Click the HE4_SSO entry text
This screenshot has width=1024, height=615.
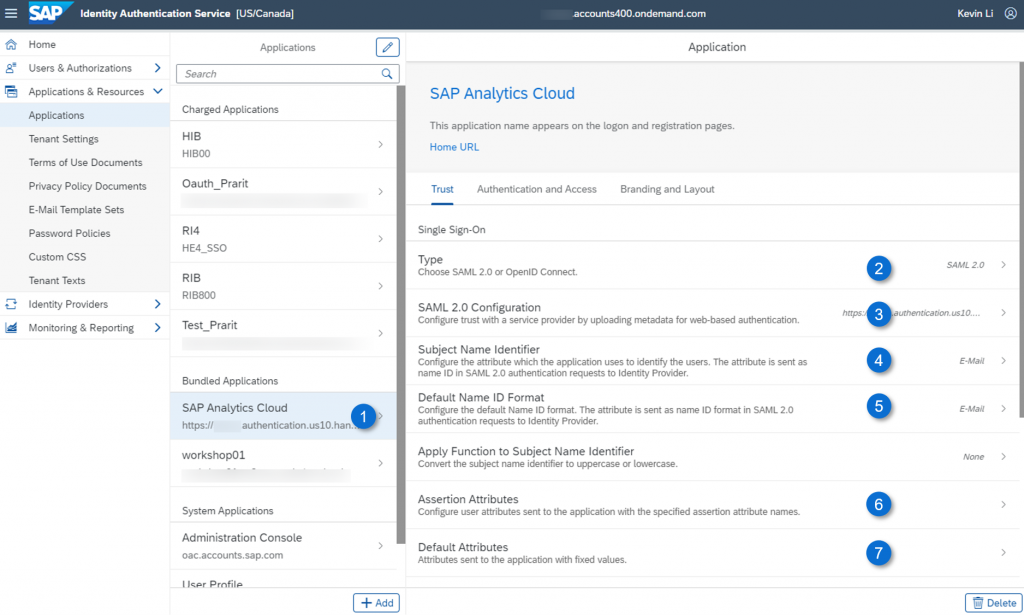click(x=204, y=248)
